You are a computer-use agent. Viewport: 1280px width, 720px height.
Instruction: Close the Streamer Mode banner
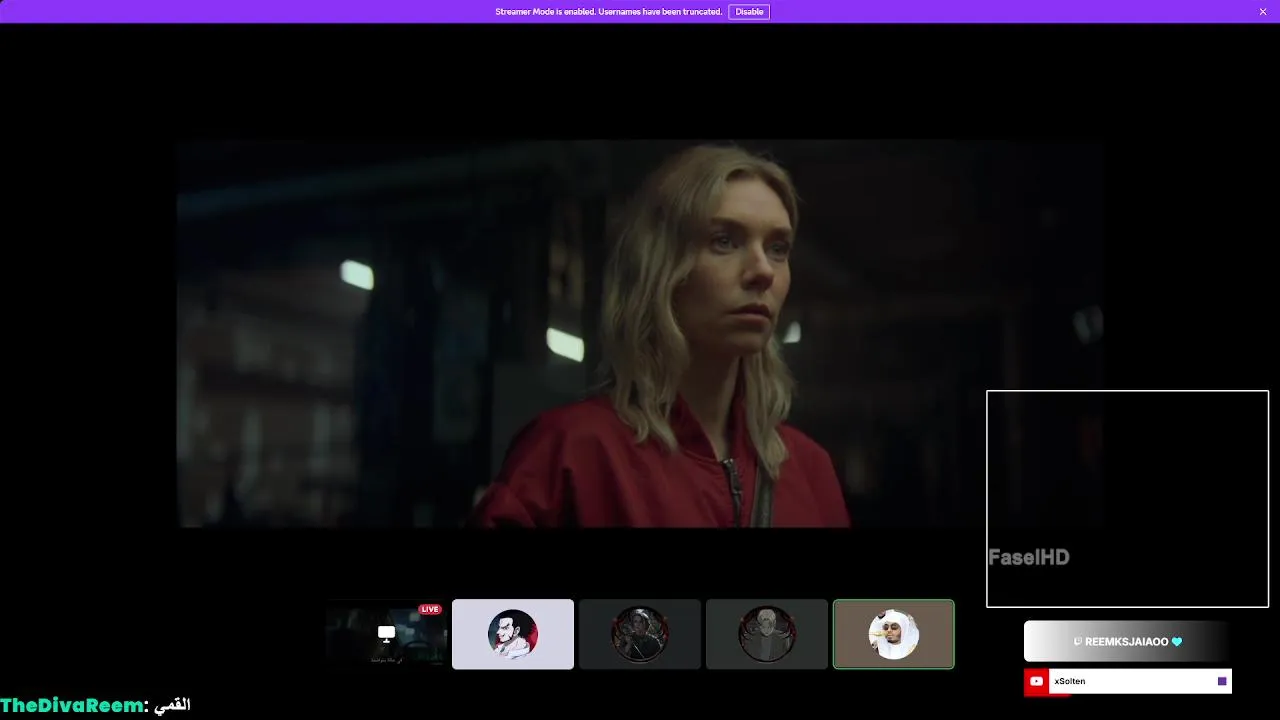(x=1263, y=12)
